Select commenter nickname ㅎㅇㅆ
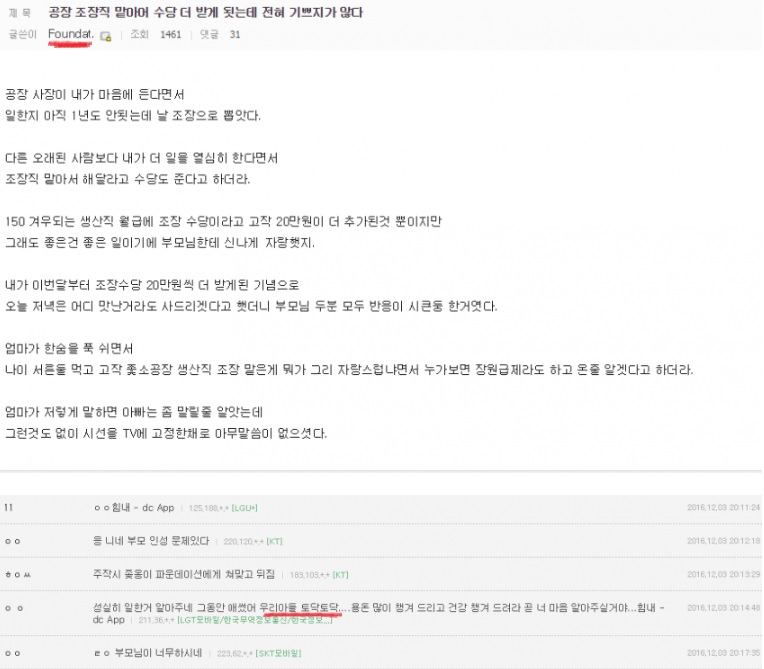This screenshot has width=764, height=669. (18, 574)
